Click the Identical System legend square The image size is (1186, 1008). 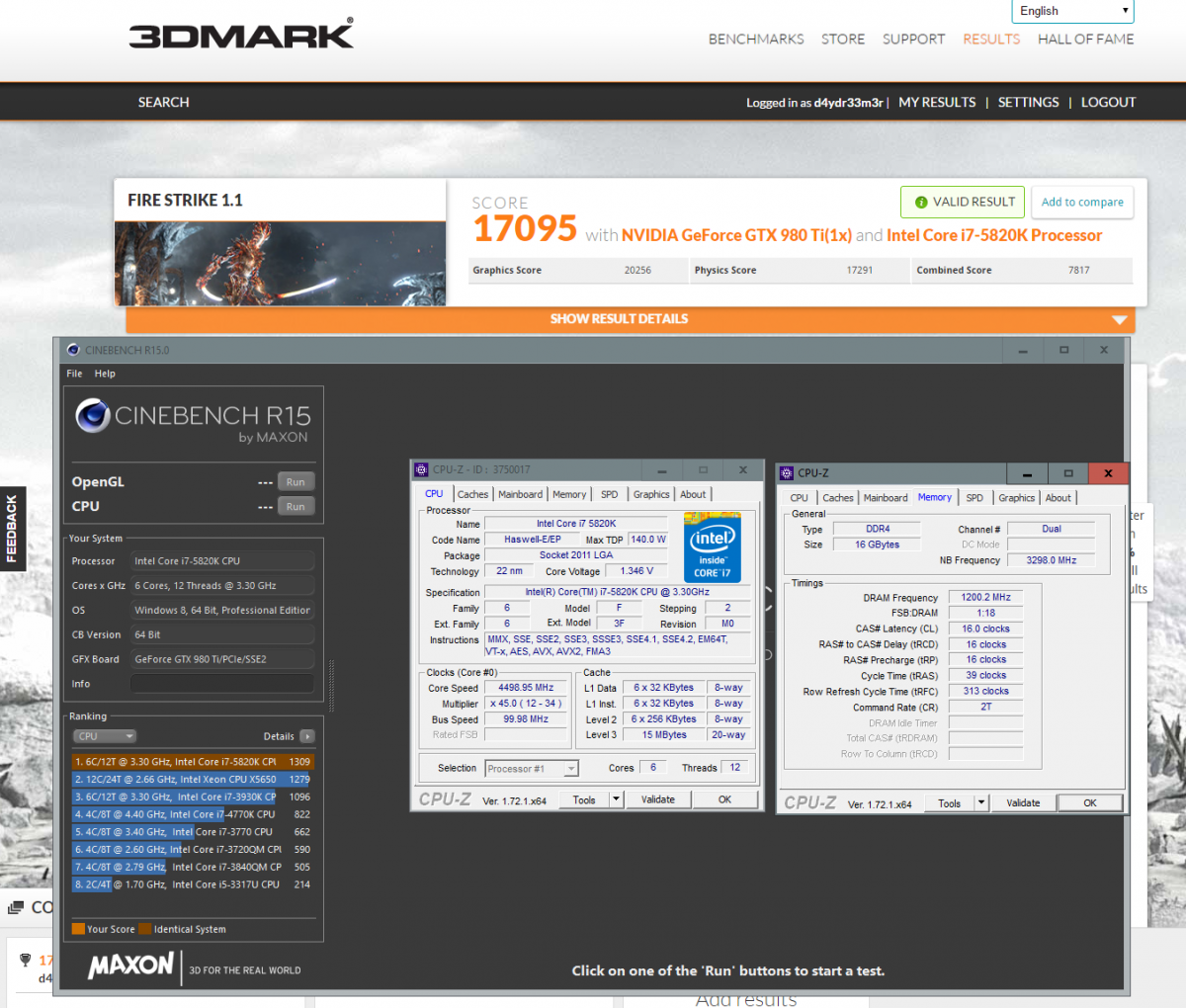pos(145,929)
